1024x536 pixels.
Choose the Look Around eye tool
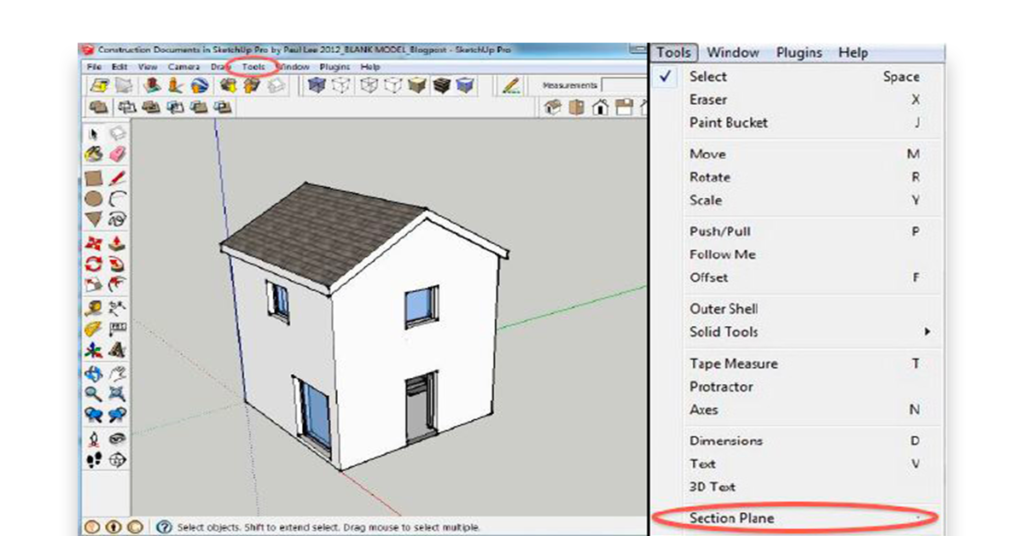click(118, 439)
